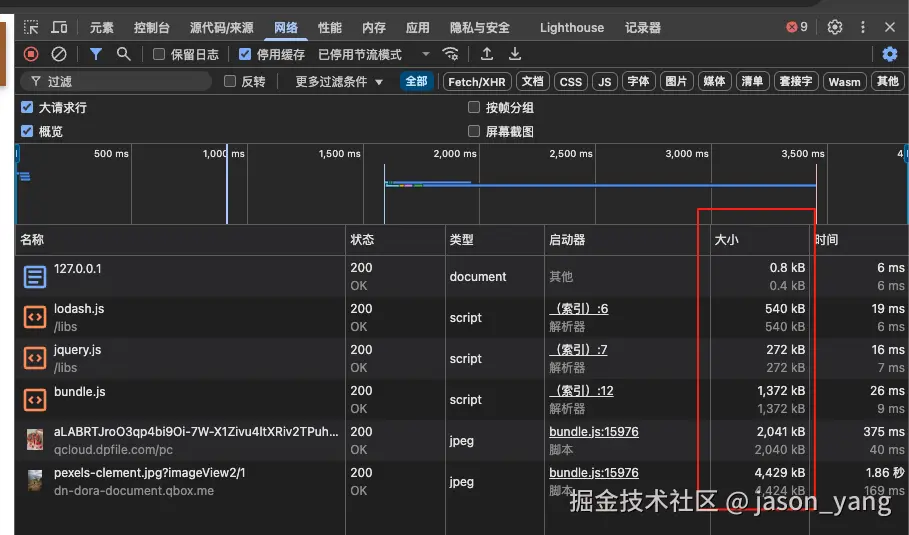Open network conditions wifi icon

click(450, 54)
